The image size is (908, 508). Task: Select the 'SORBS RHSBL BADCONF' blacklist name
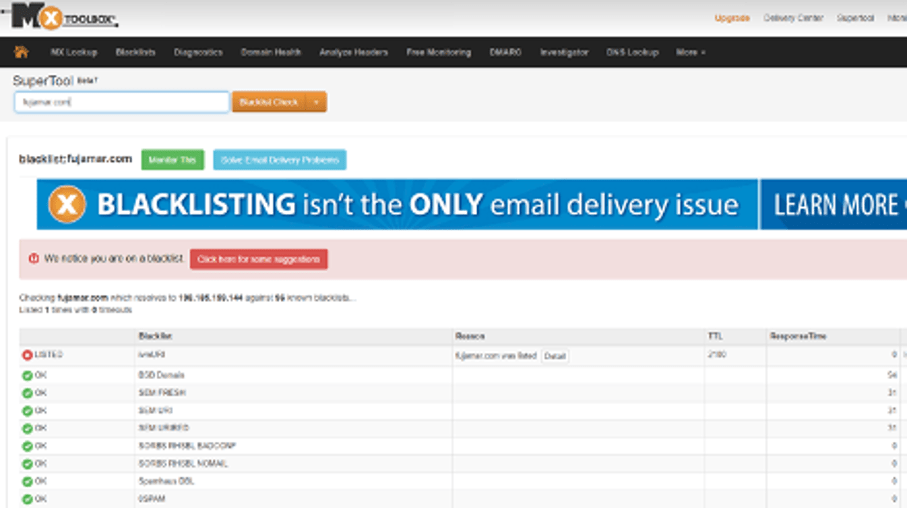tap(187, 446)
